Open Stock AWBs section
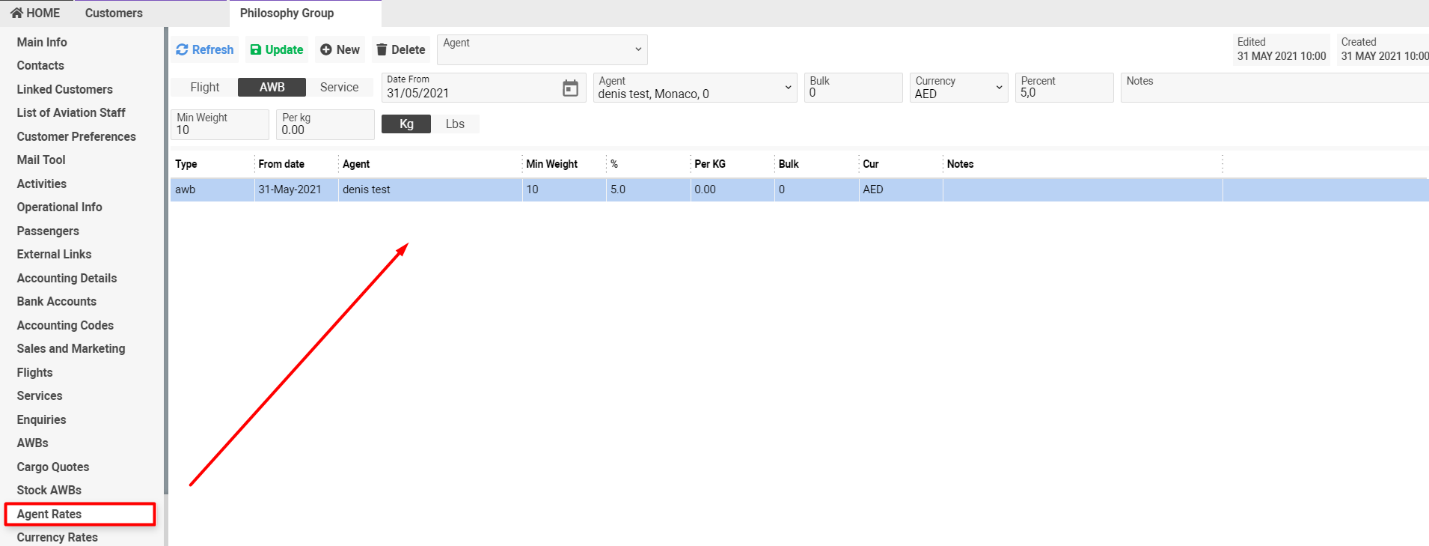 49,490
